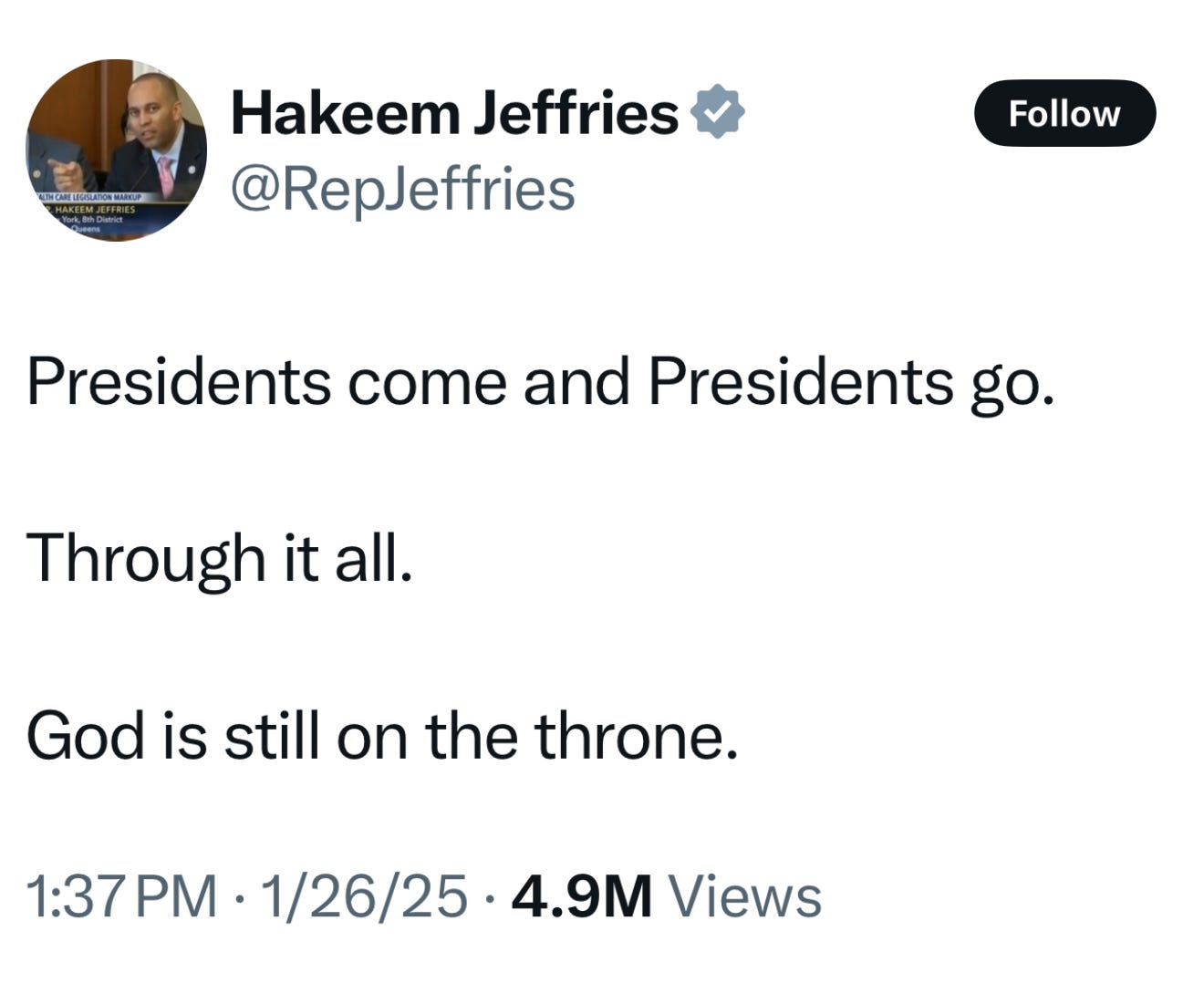Open the @RepJeffries handle link
1204x983 pixels.
pos(403,189)
